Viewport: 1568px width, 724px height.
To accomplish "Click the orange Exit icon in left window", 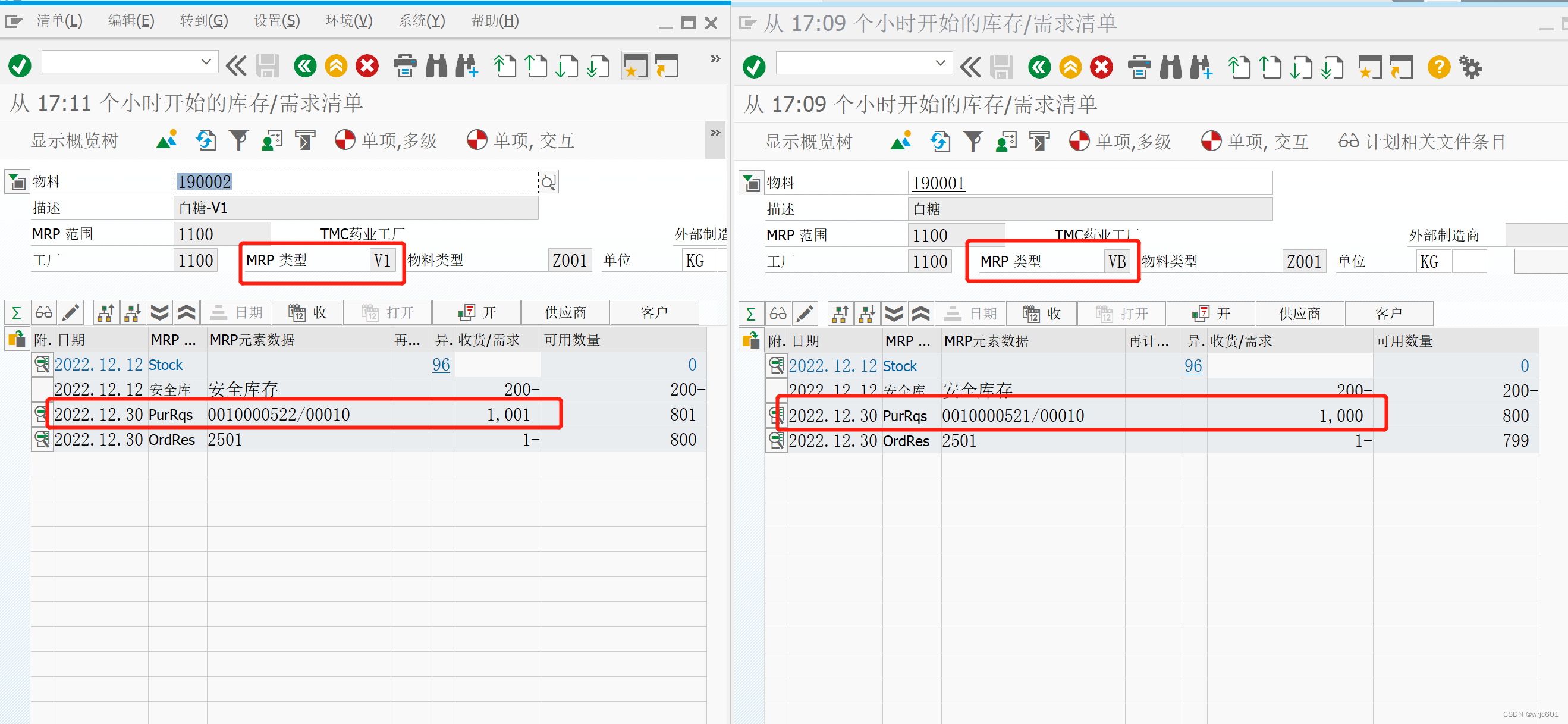I will coord(336,65).
